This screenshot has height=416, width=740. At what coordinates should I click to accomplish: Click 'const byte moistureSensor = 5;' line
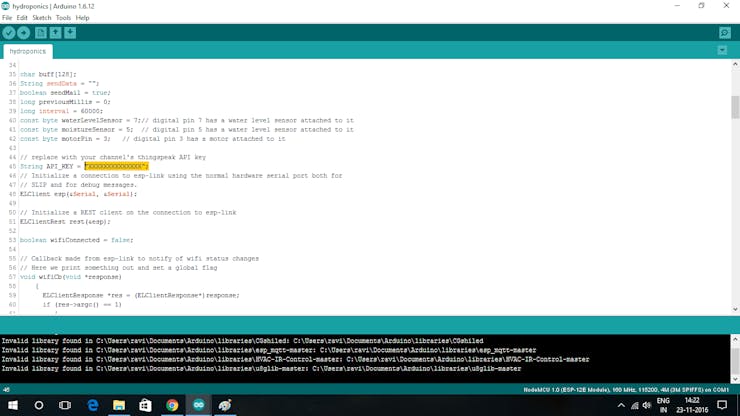76,129
